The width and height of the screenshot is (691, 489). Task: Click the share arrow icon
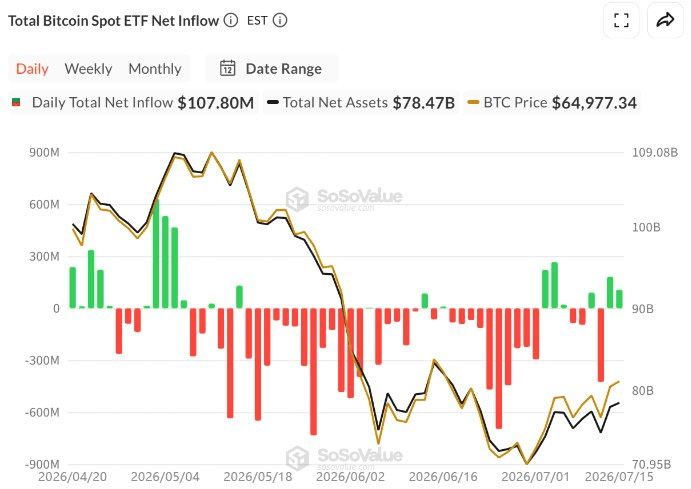(x=665, y=20)
